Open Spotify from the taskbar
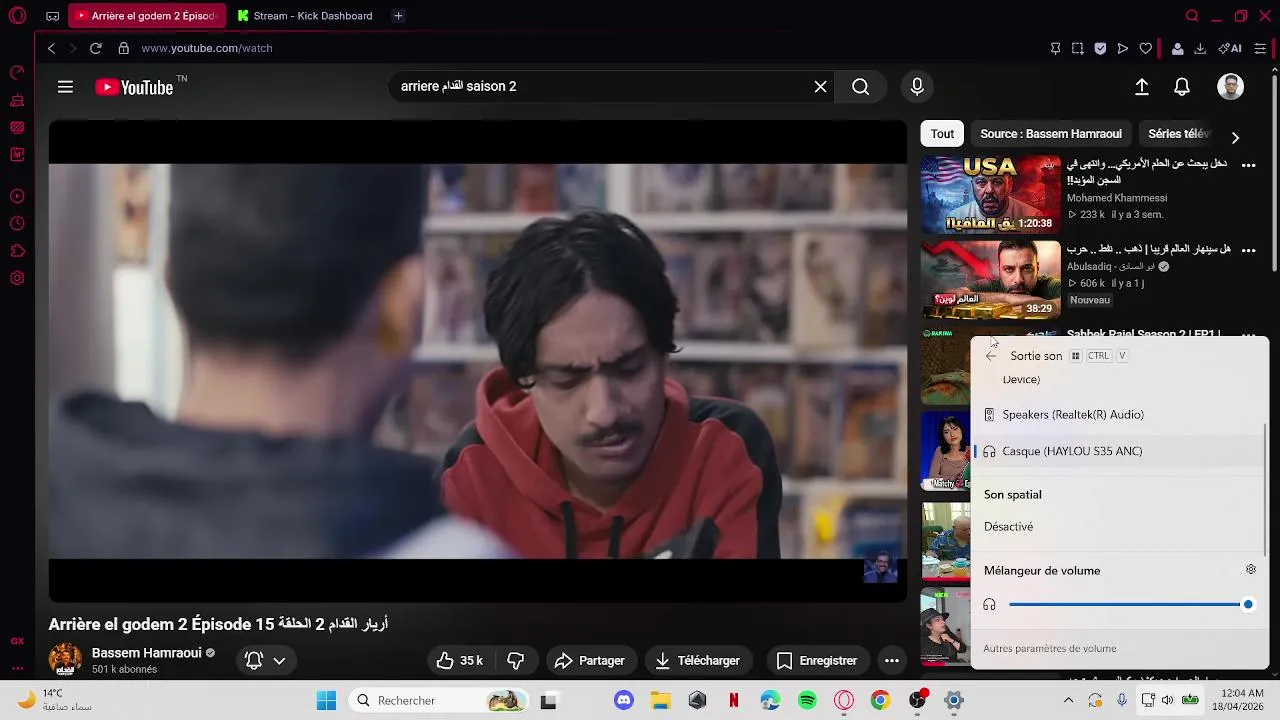The height and width of the screenshot is (720, 1280). (807, 701)
